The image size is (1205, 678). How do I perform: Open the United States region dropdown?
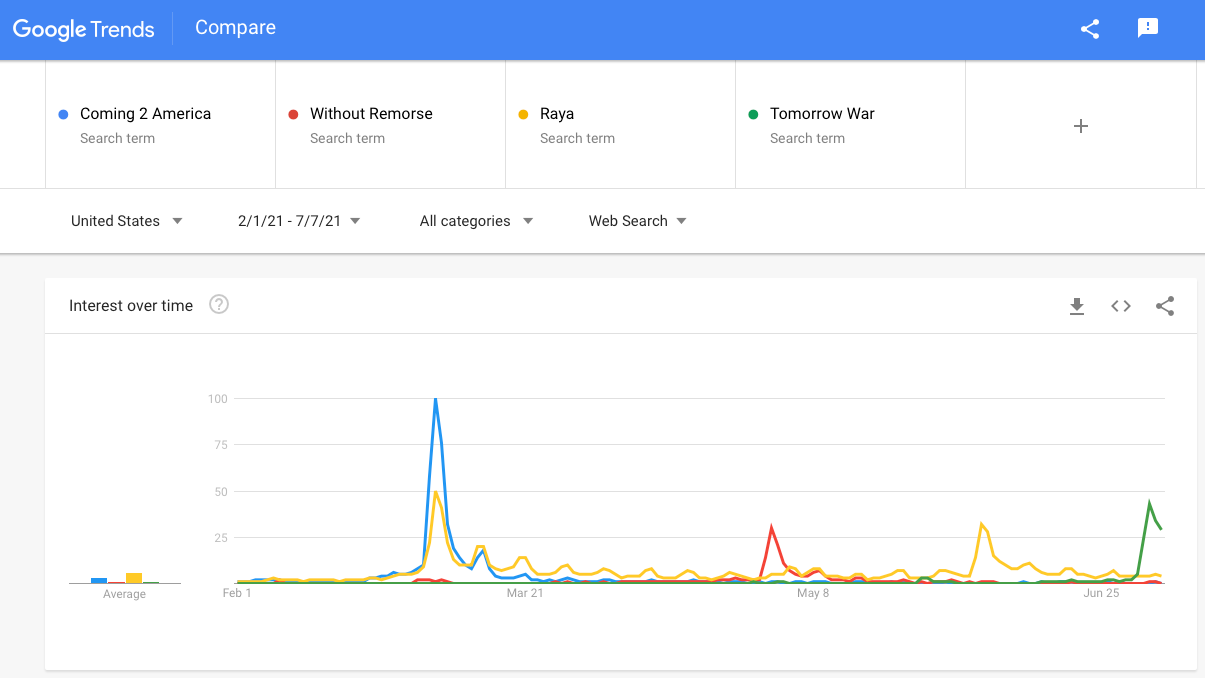pos(127,221)
